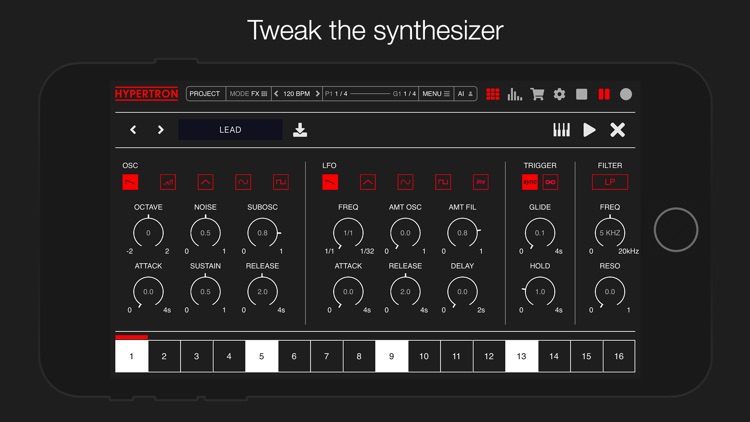750x422 pixels.
Task: Go to next preset arrow
Action: tap(160, 130)
